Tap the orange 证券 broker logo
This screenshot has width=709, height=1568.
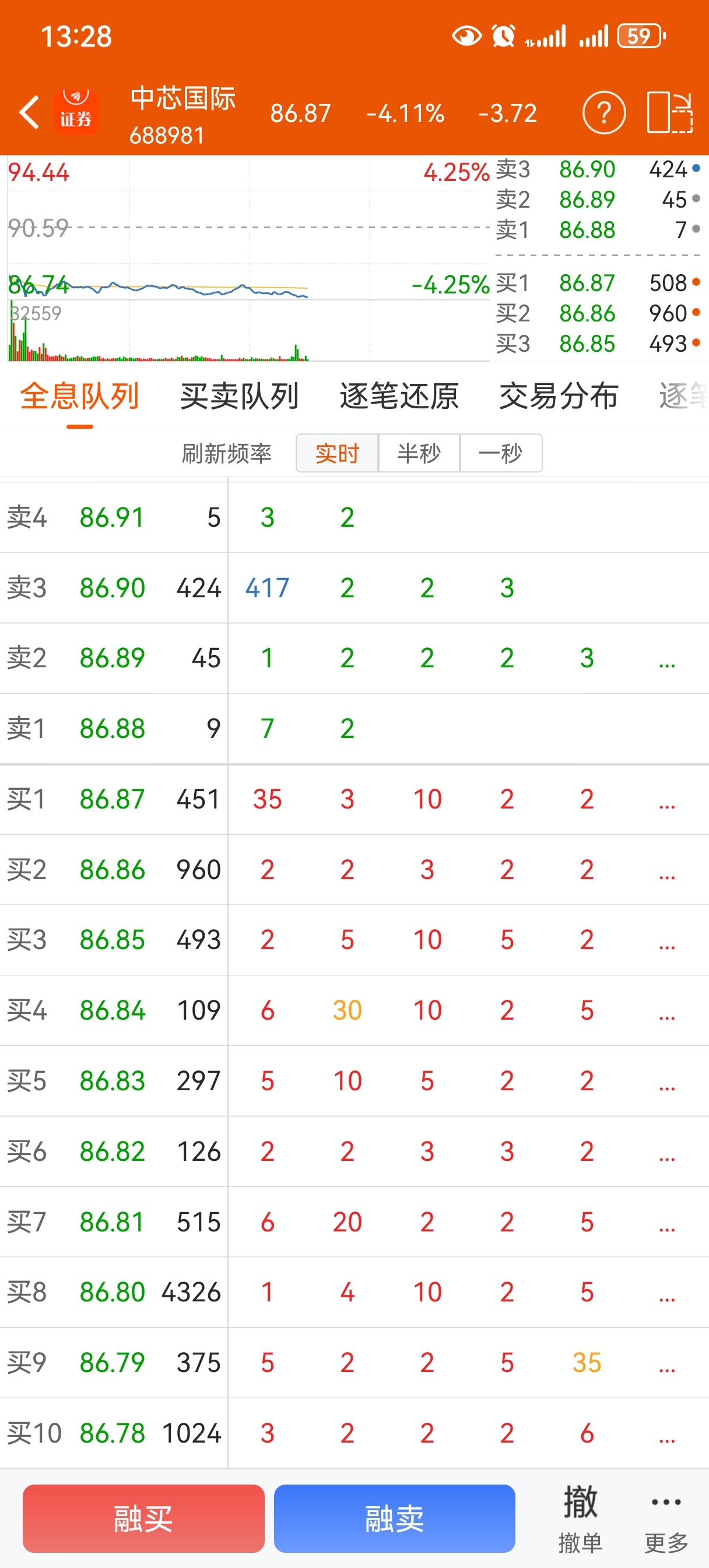click(76, 111)
